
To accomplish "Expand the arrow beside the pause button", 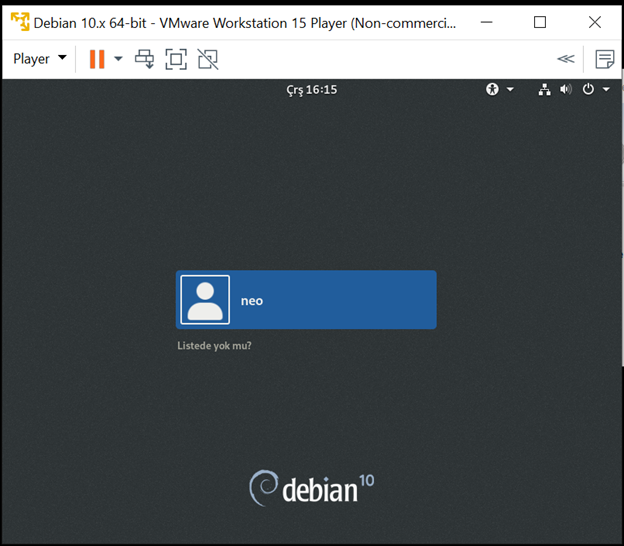I will point(118,59).
